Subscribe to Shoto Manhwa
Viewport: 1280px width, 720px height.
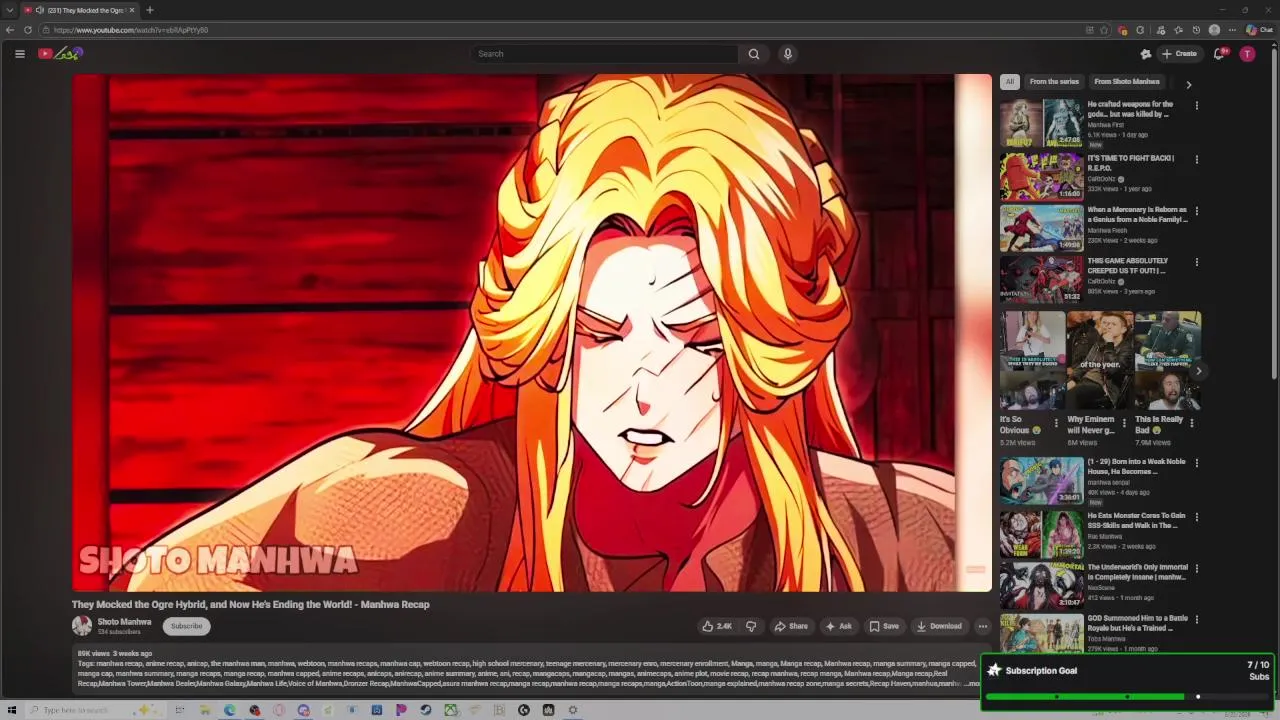[x=186, y=626]
